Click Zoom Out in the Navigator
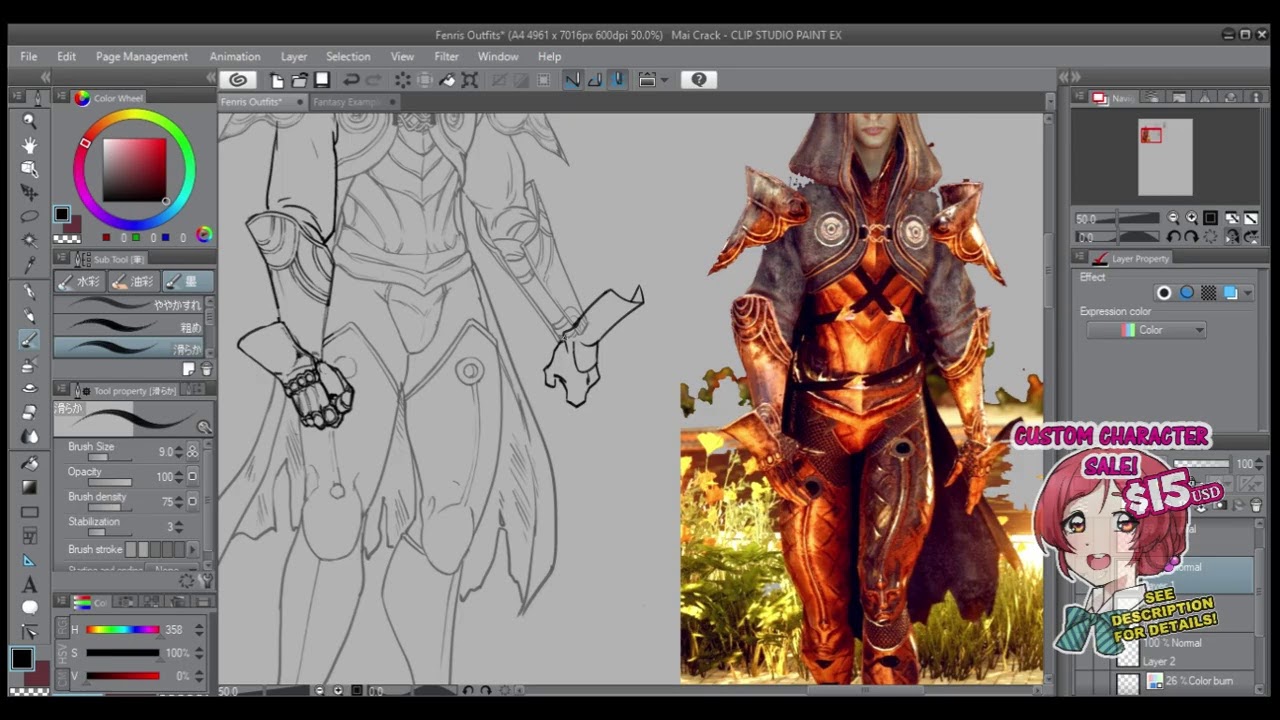 coord(1173,218)
